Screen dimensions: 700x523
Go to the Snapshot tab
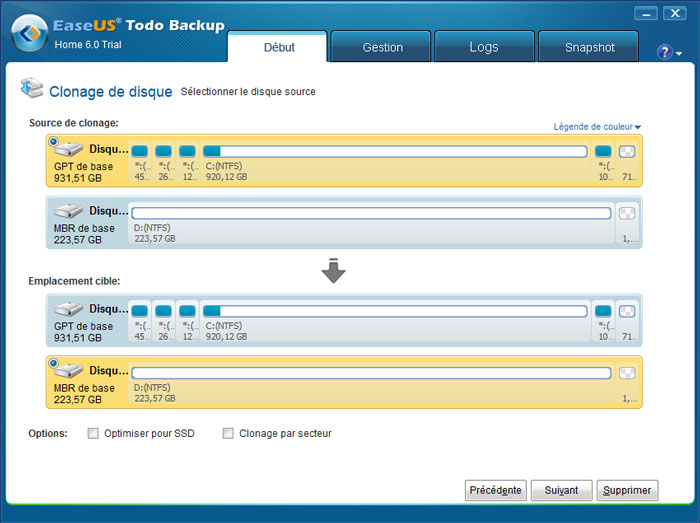(x=589, y=47)
